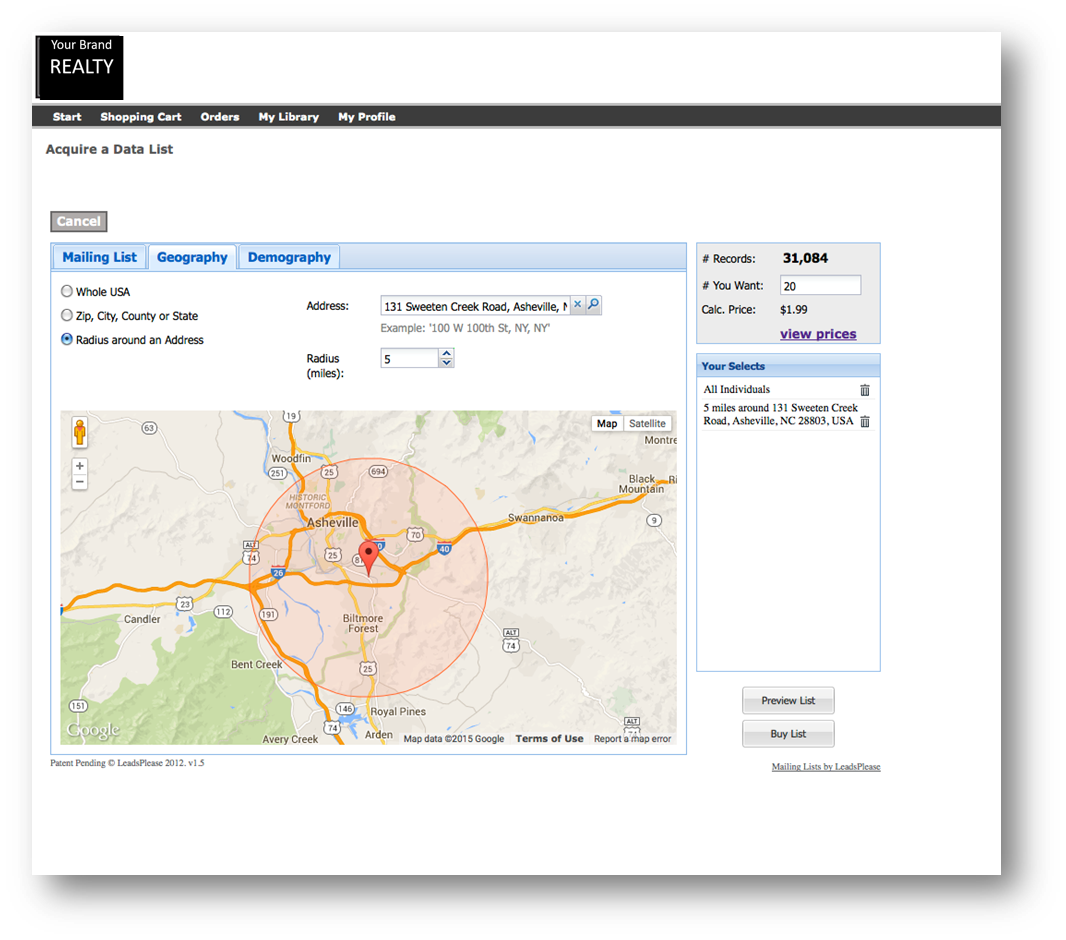This screenshot has width=1066, height=940.
Task: Click the Cancel button
Action: [x=79, y=222]
